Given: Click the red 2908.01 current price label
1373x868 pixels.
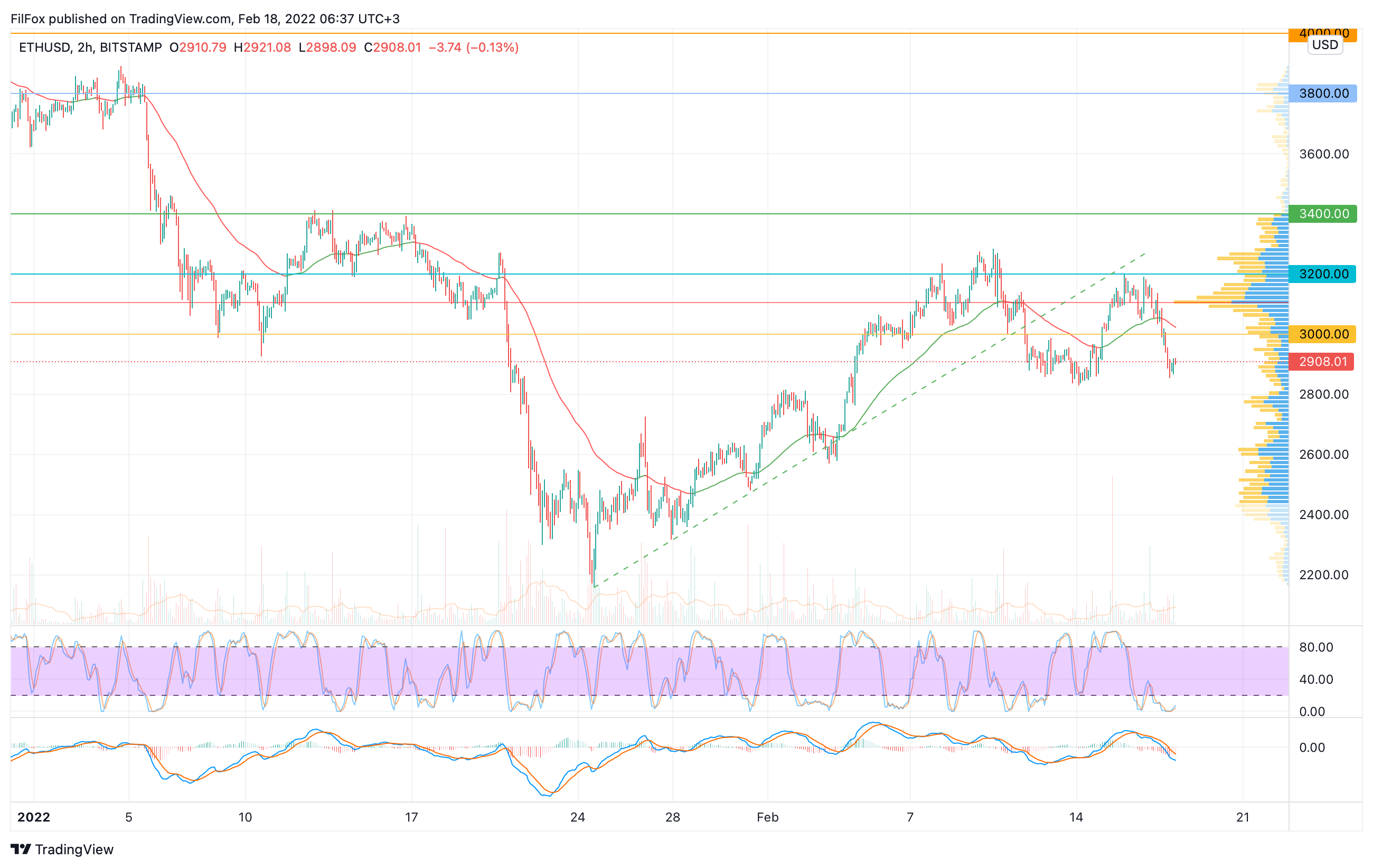Looking at the screenshot, I should (1322, 362).
